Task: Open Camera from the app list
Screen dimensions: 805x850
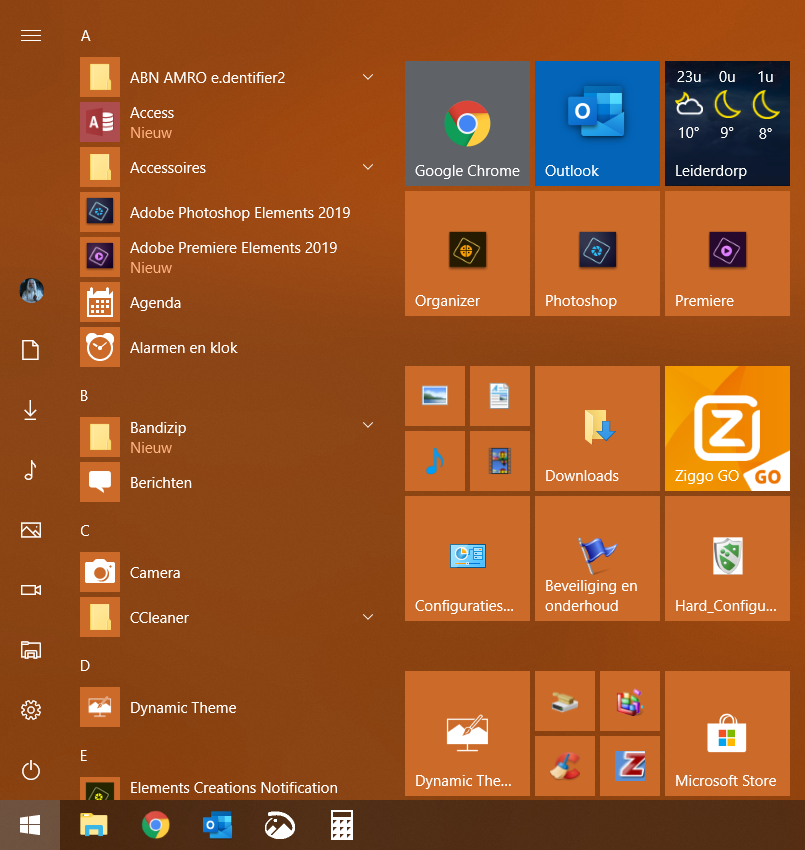Action: pos(228,572)
